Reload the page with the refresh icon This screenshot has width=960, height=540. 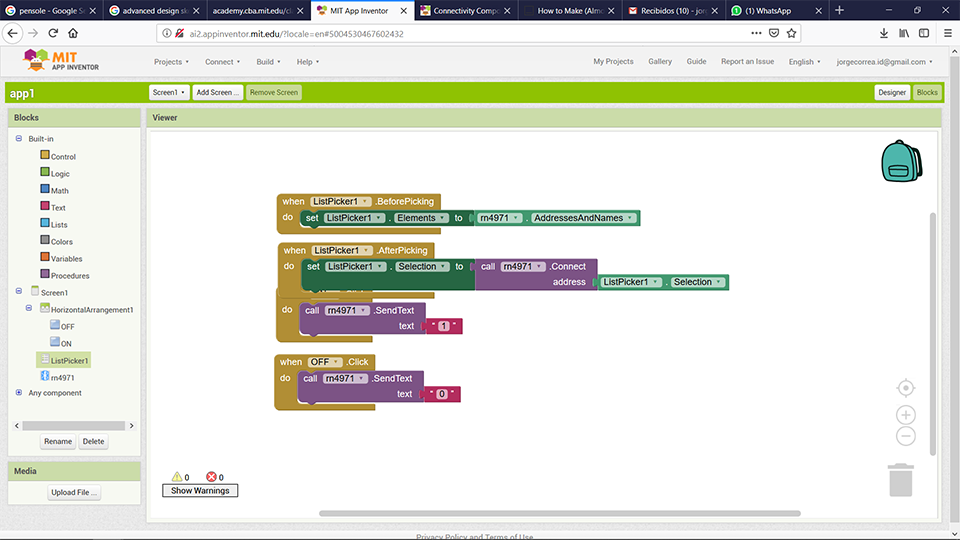53,33
